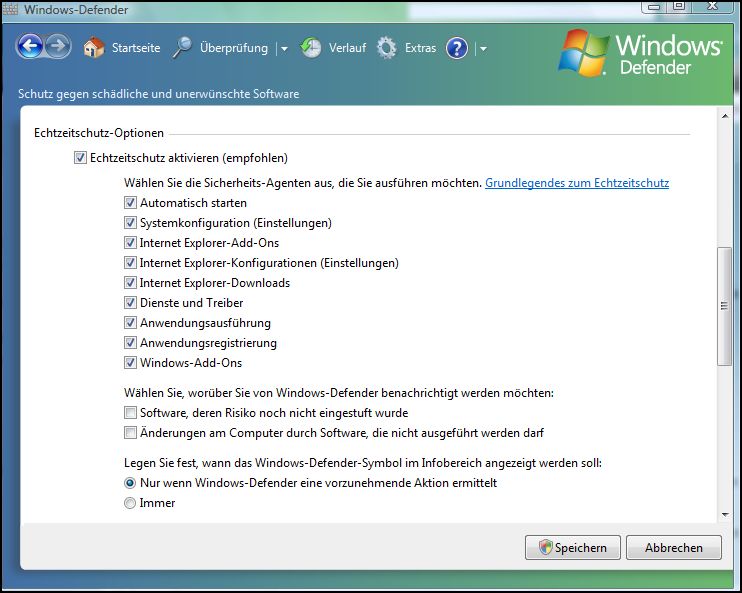Screen dimensions: 742x593
Task: Open the Überprüfung menu item
Action: click(x=234, y=48)
